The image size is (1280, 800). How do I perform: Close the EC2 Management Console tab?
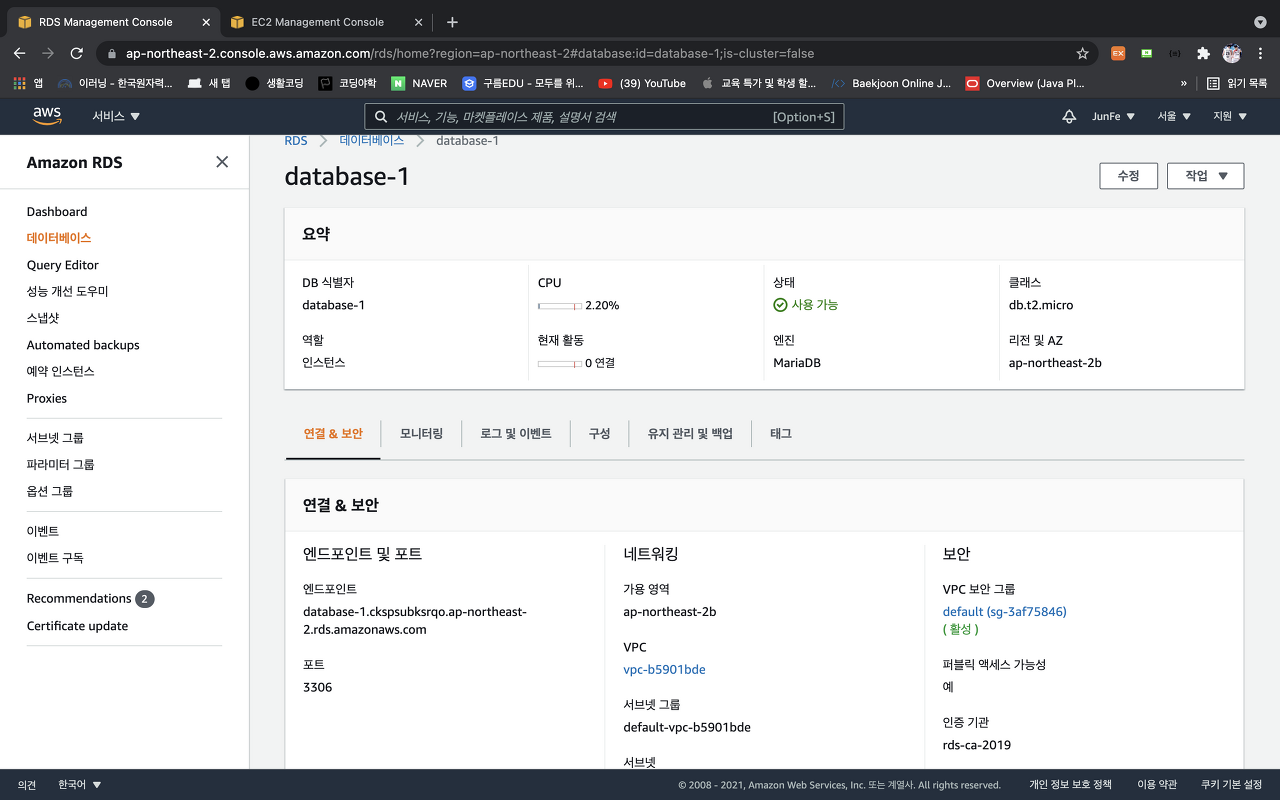click(x=417, y=22)
